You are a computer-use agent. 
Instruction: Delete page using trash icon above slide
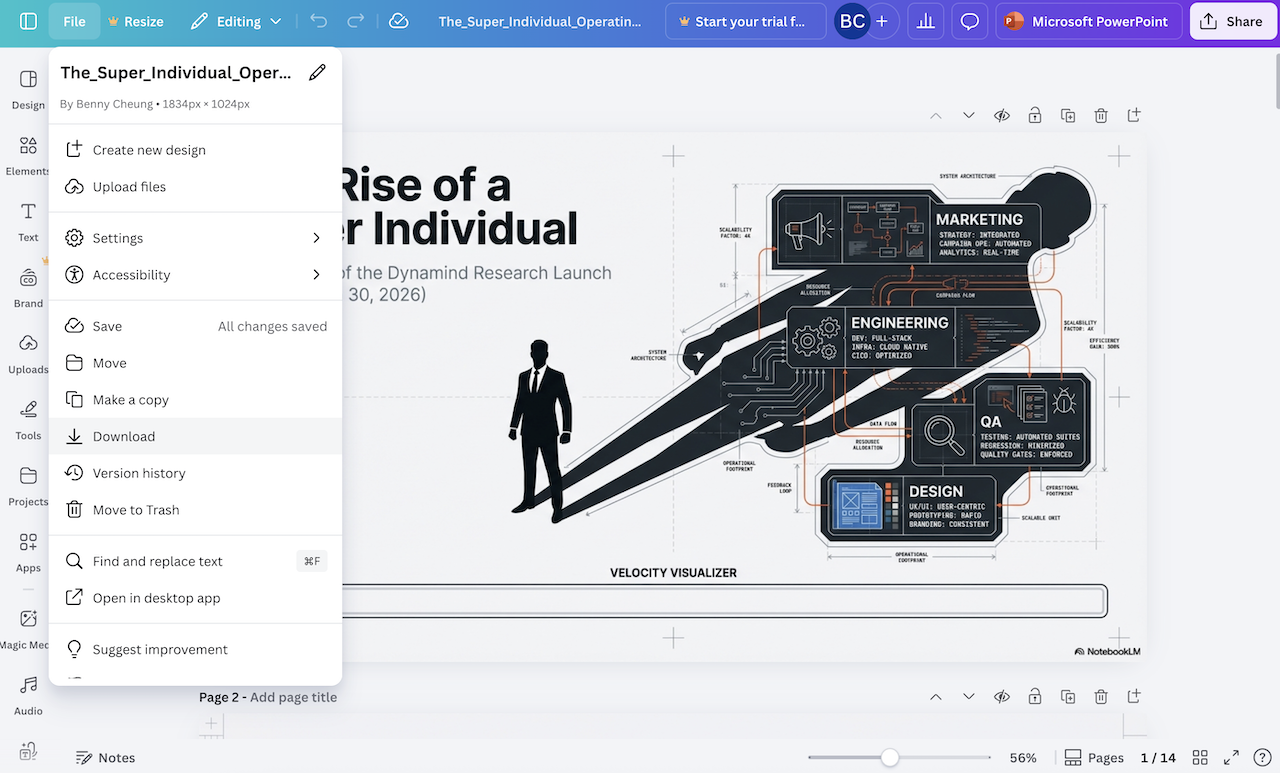(1101, 116)
